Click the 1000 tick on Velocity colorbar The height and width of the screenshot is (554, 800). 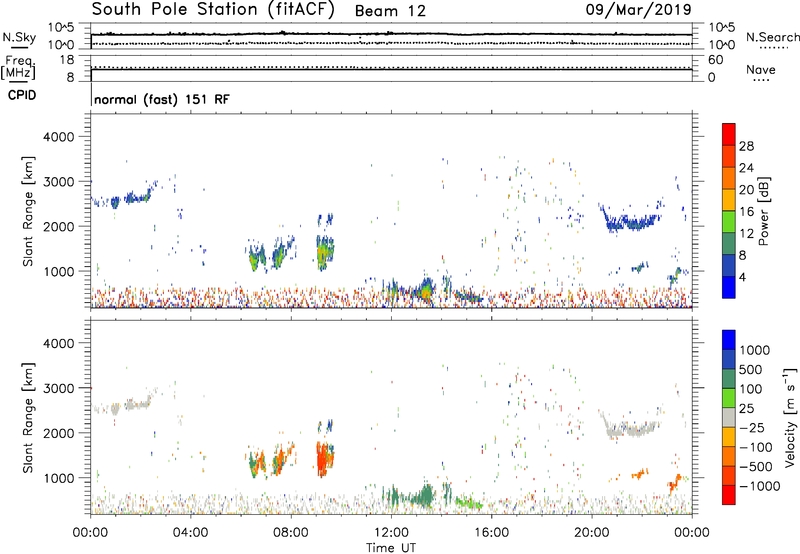[x=755, y=350]
